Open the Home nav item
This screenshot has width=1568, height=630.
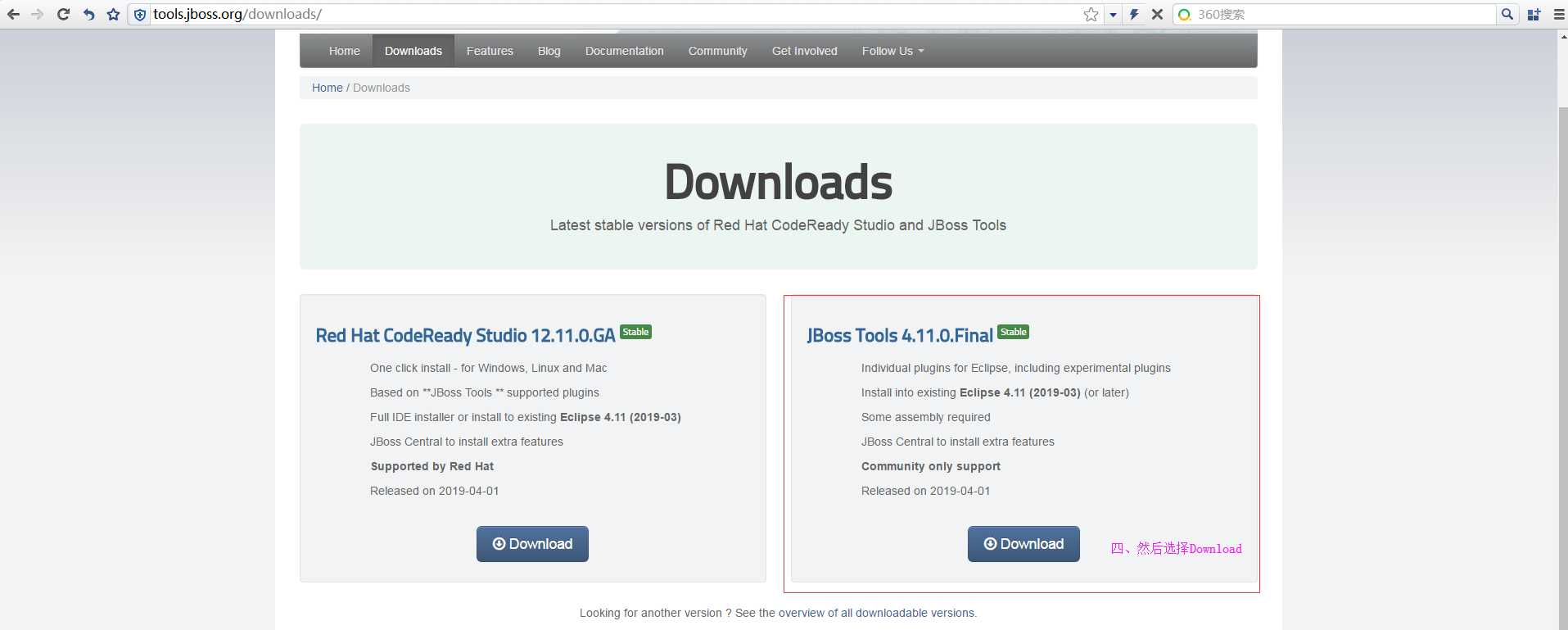344,51
